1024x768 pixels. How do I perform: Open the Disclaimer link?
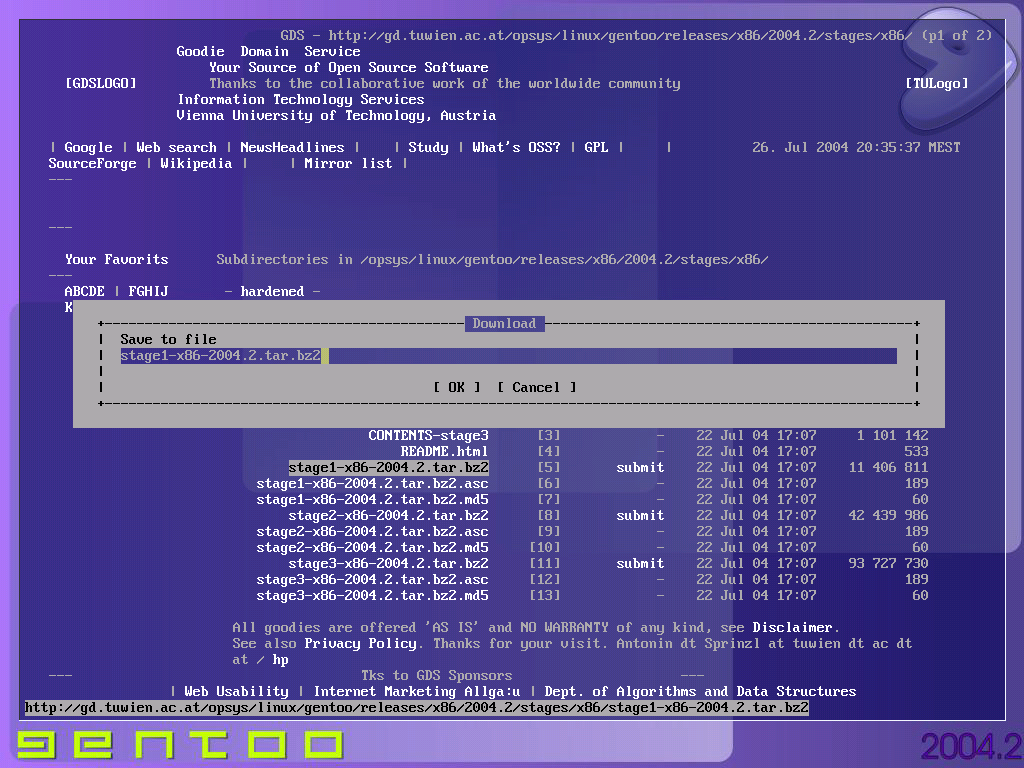792,628
